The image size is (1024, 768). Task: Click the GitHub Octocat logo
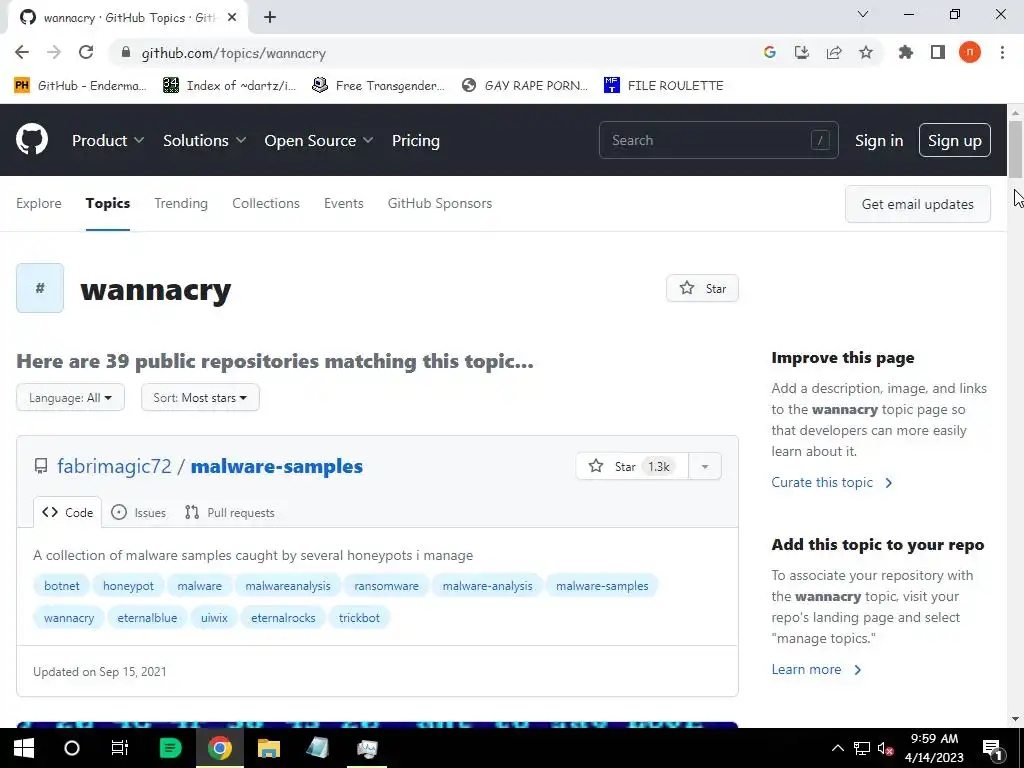(x=32, y=140)
